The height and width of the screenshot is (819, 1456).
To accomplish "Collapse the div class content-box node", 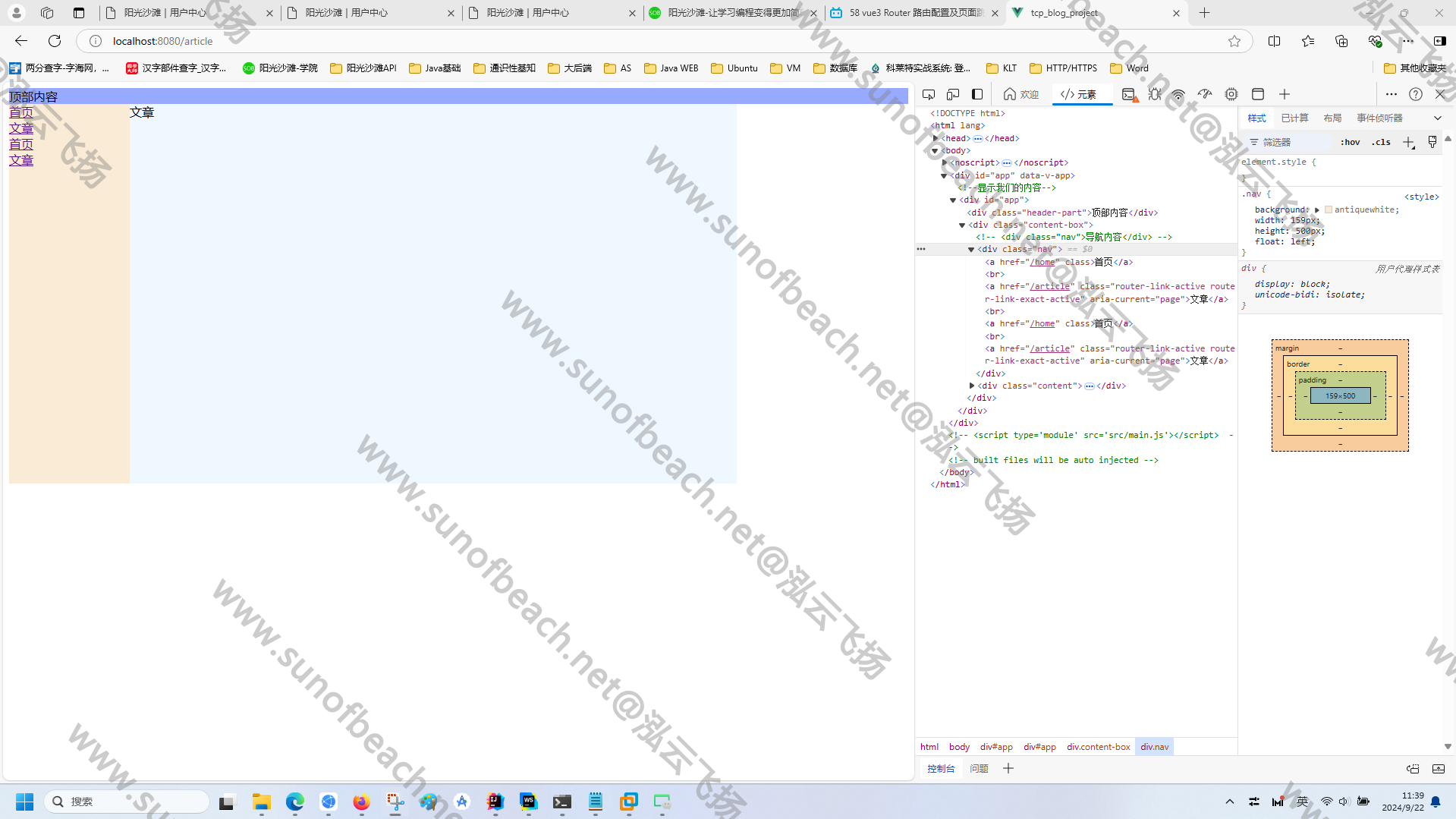I will (962, 225).
